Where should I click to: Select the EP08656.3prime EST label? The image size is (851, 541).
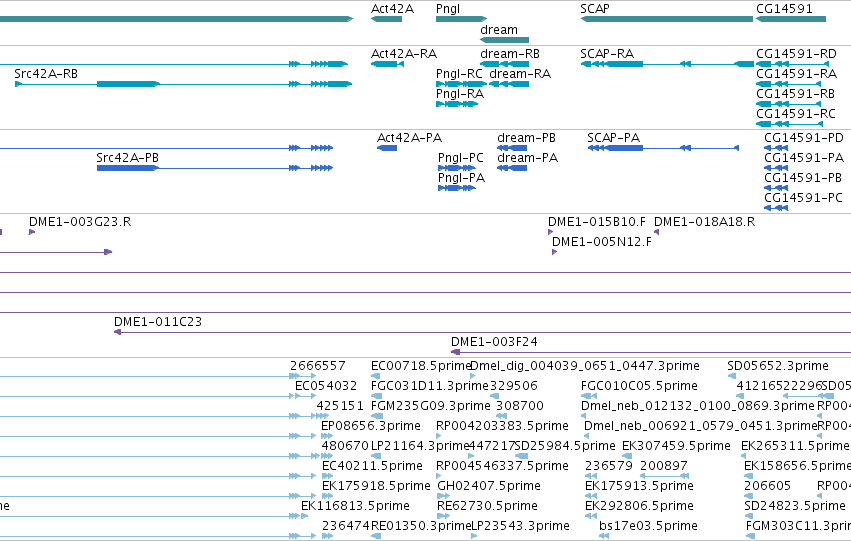(x=371, y=426)
